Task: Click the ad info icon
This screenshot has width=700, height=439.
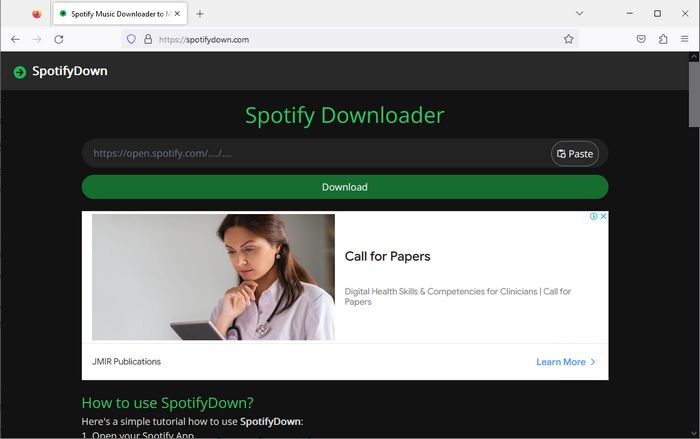Action: click(593, 216)
